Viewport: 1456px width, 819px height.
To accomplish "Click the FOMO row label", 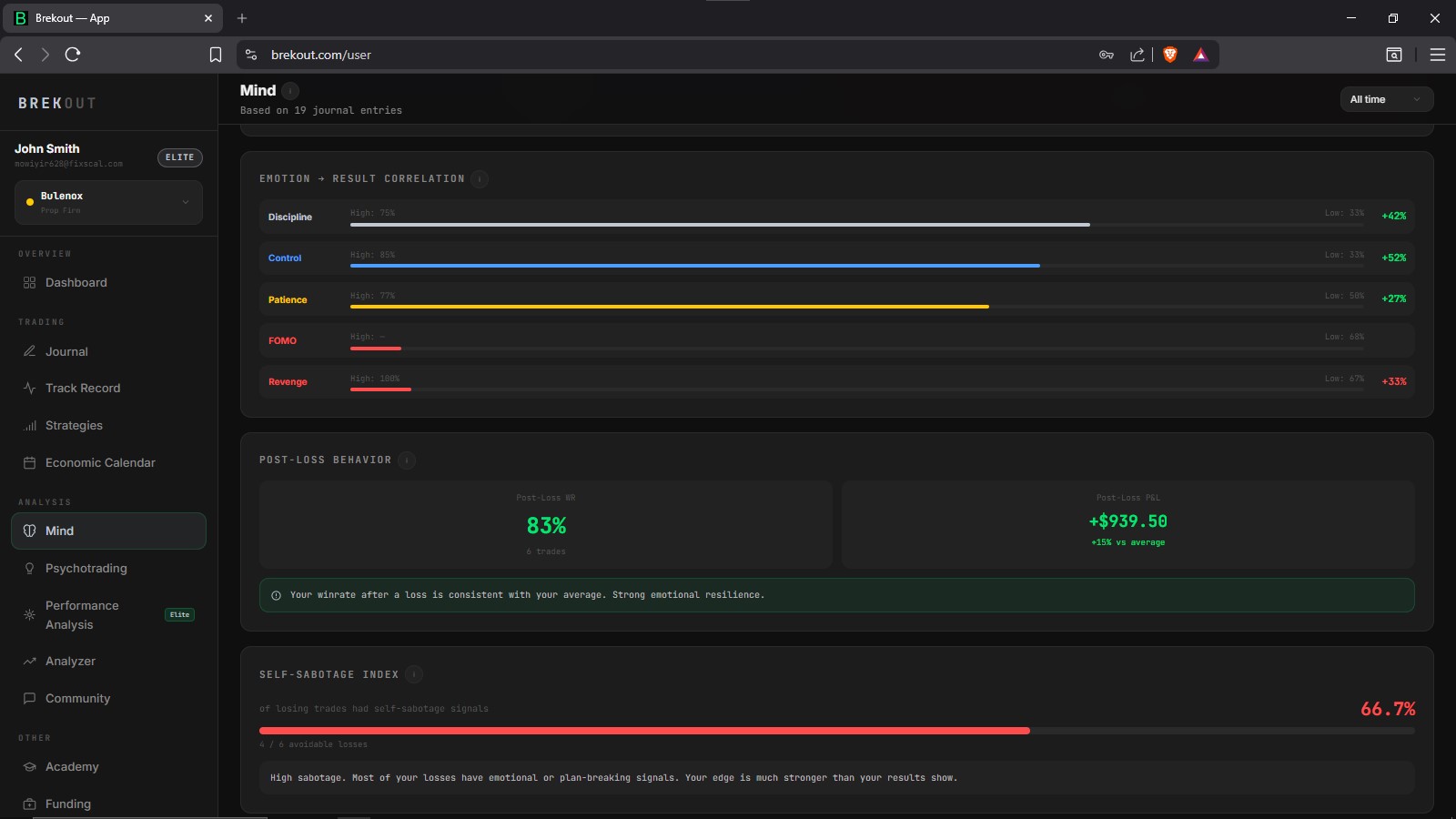I will pyautogui.click(x=282, y=340).
